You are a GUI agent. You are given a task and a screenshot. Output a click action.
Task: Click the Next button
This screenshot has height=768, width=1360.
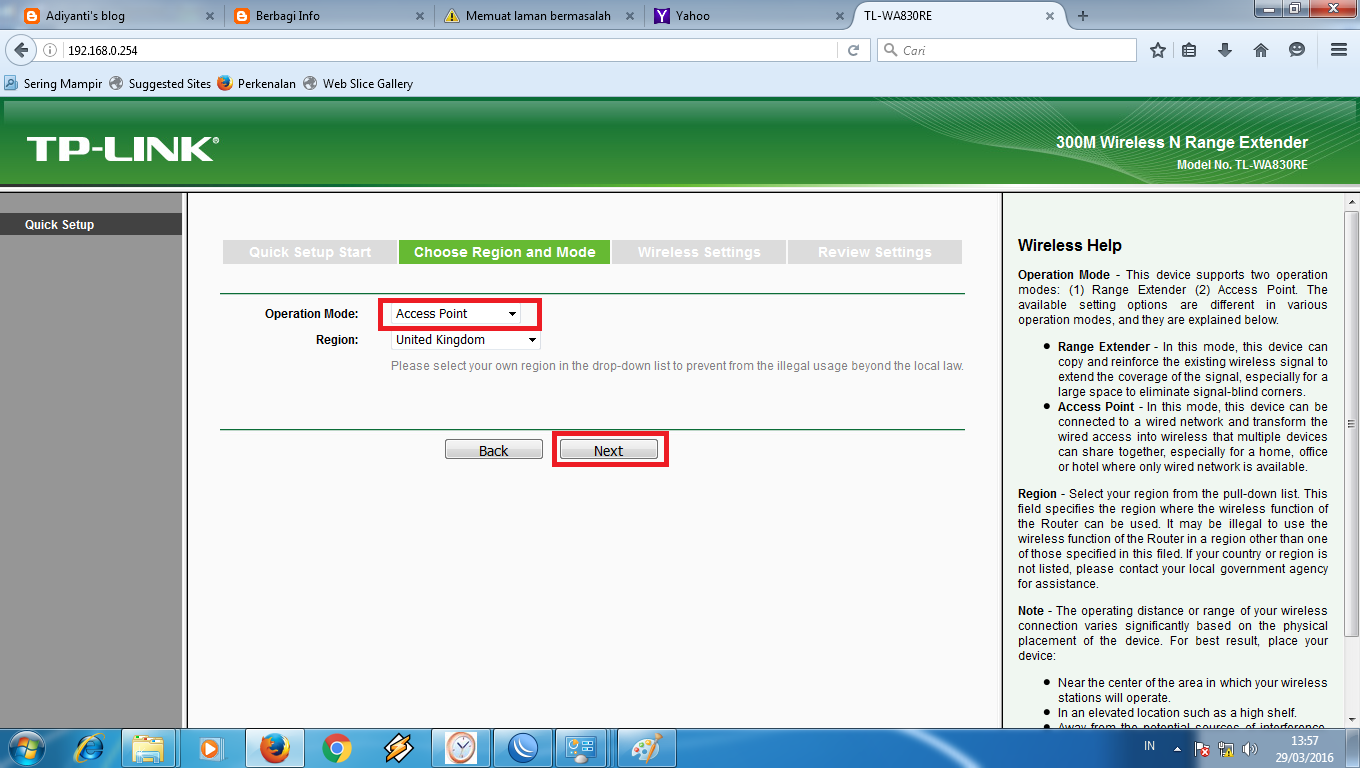(x=608, y=450)
